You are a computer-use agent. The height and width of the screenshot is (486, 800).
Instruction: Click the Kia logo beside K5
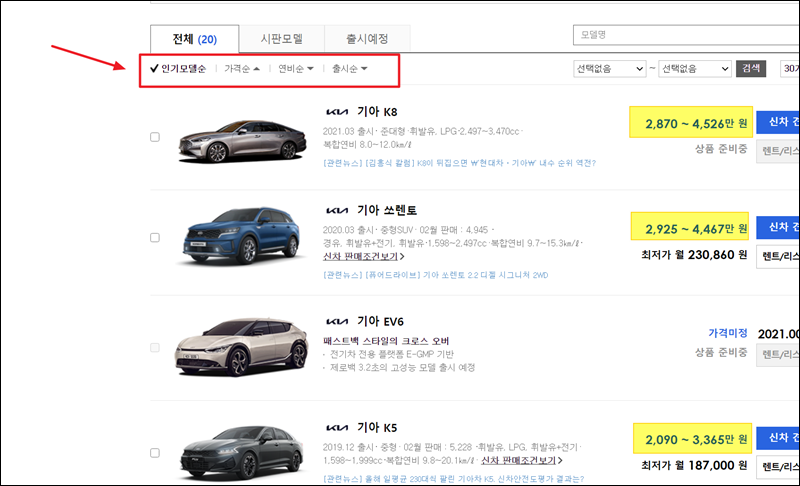pyautogui.click(x=337, y=427)
